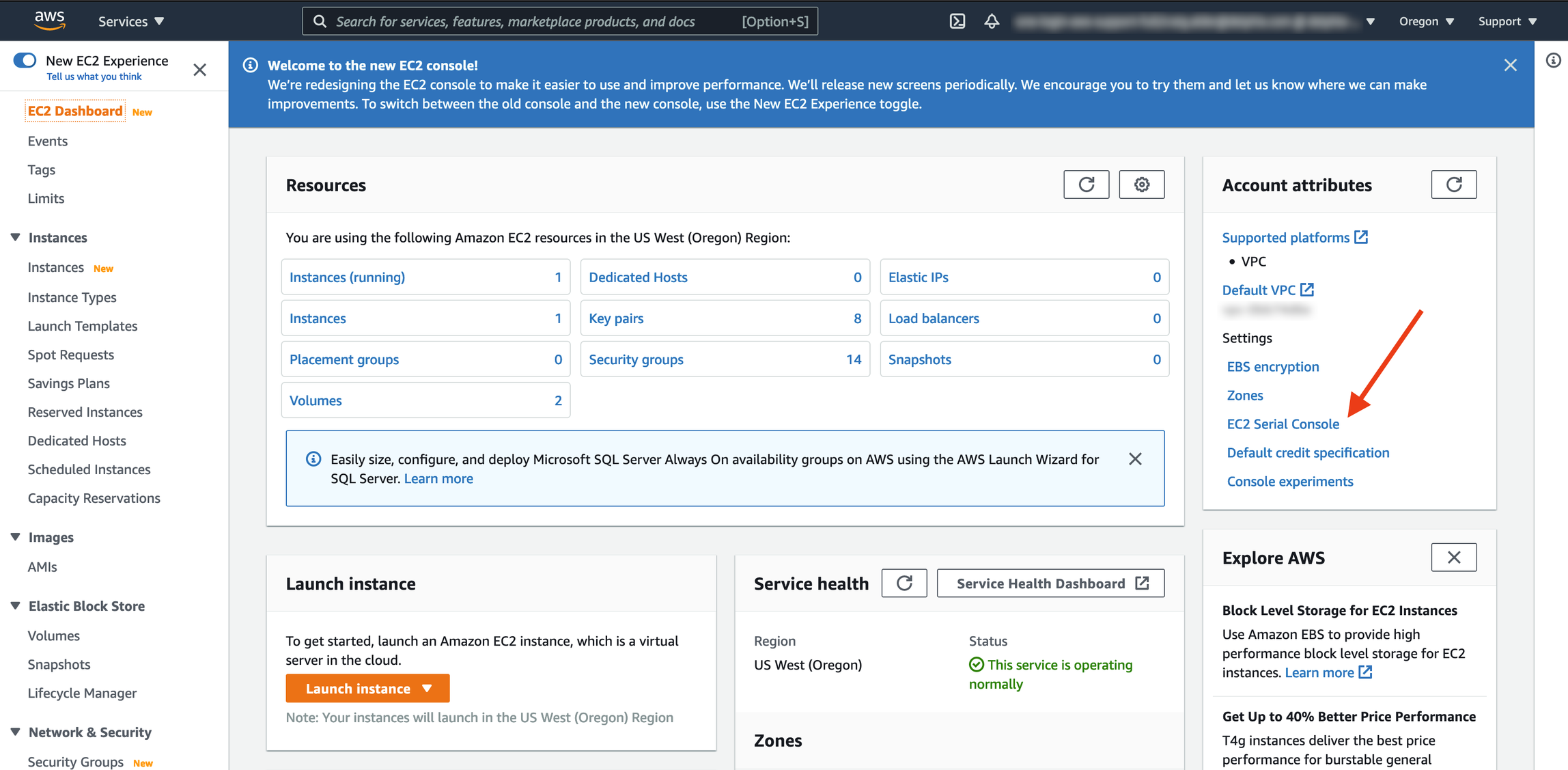Viewport: 1568px width, 770px height.
Task: Click the Default VPC external link icon
Action: click(x=1306, y=290)
